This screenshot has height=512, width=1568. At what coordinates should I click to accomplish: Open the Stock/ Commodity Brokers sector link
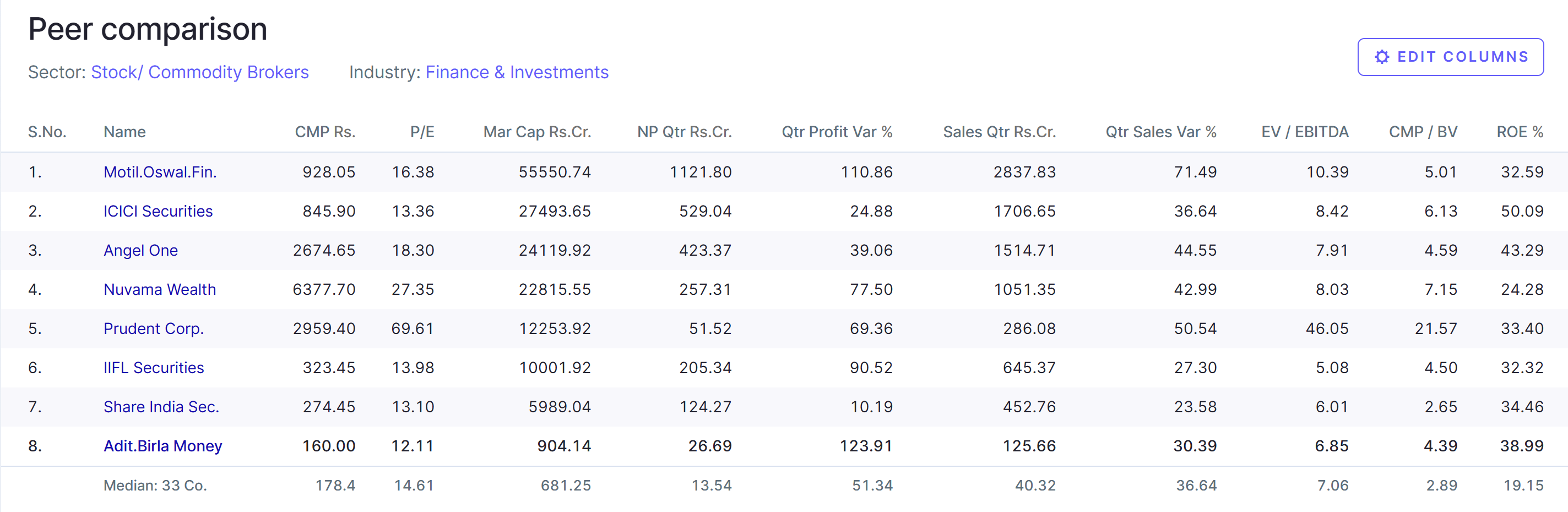200,72
